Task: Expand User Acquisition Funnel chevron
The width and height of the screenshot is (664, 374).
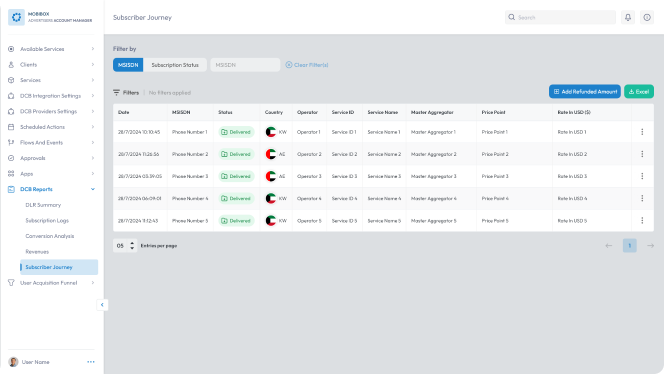Action: point(93,283)
